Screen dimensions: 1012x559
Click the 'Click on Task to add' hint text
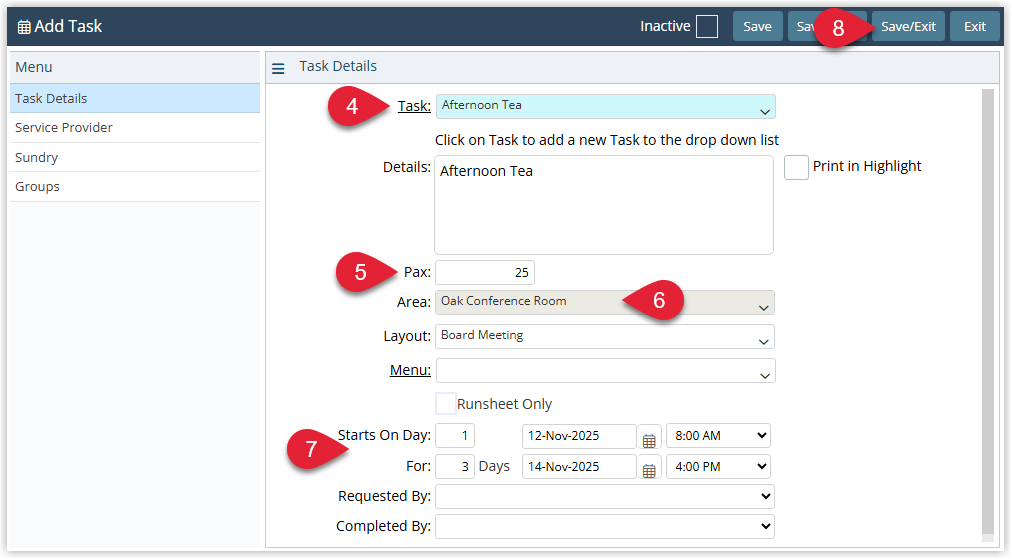click(x=607, y=140)
